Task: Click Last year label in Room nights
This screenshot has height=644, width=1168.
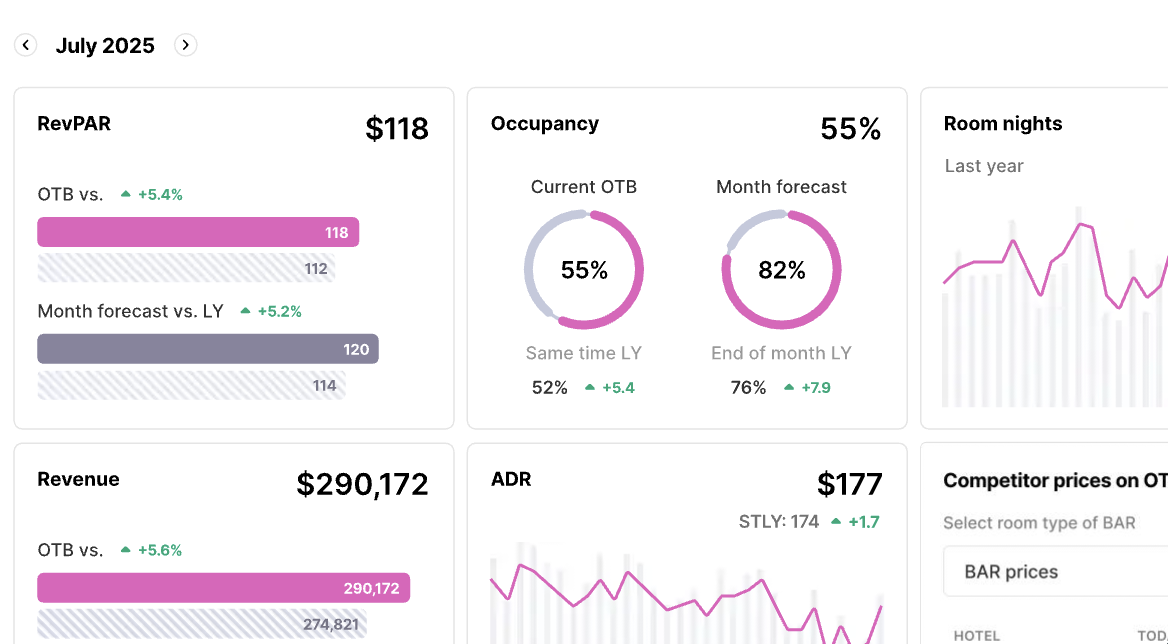Action: 984,166
